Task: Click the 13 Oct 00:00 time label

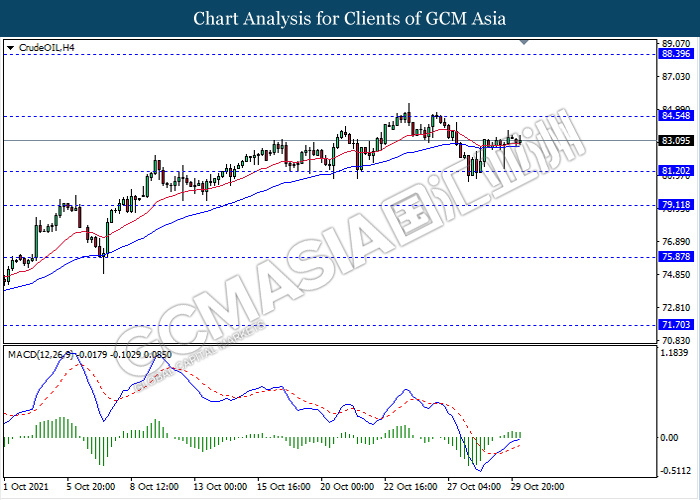Action: click(220, 487)
